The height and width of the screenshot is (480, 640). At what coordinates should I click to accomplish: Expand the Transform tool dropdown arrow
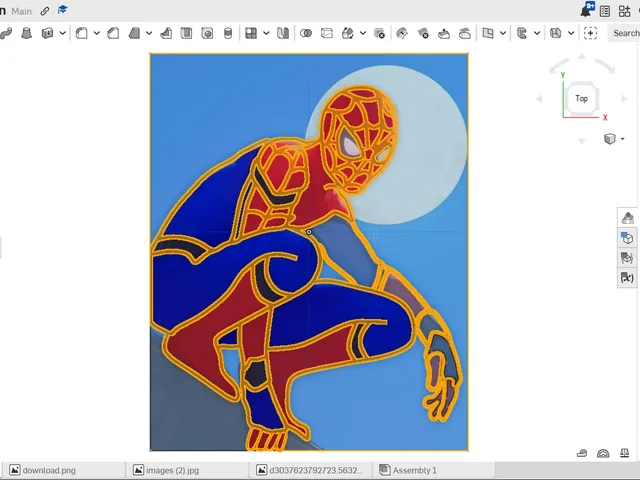point(363,33)
